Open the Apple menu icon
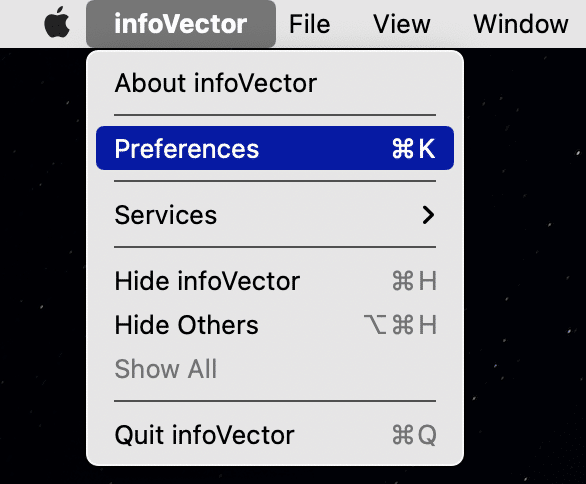The image size is (586, 484). tap(57, 23)
